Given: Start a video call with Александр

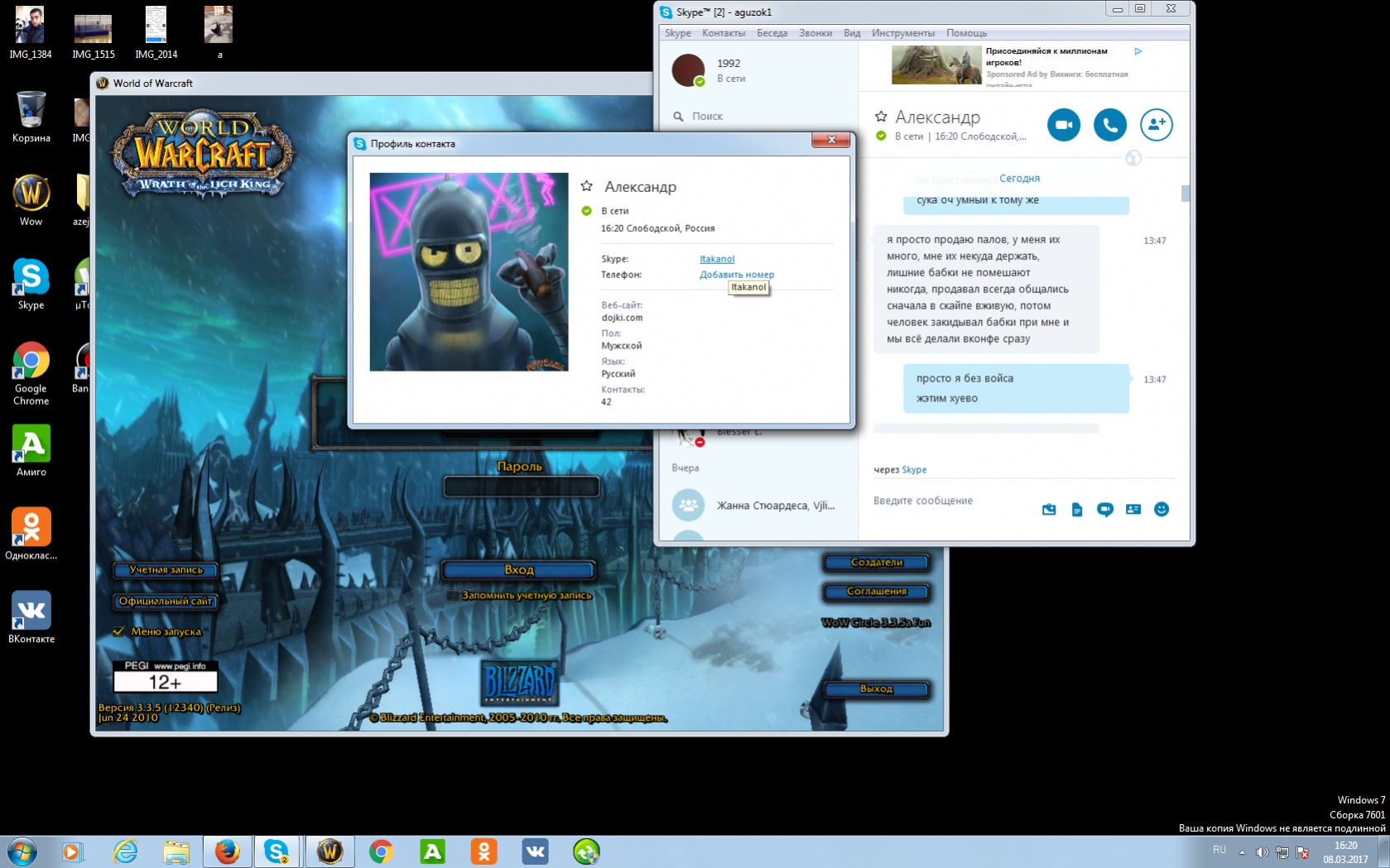Looking at the screenshot, I should pos(1063,125).
